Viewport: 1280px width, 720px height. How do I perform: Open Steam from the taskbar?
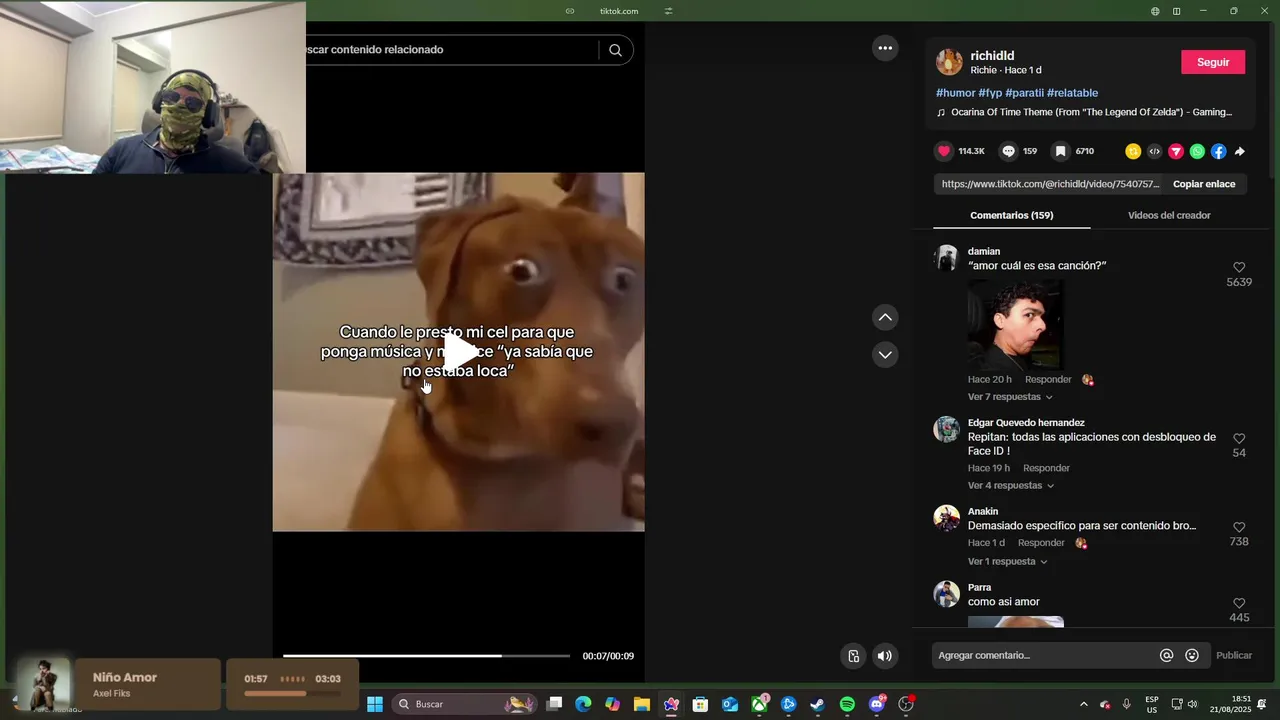point(817,704)
